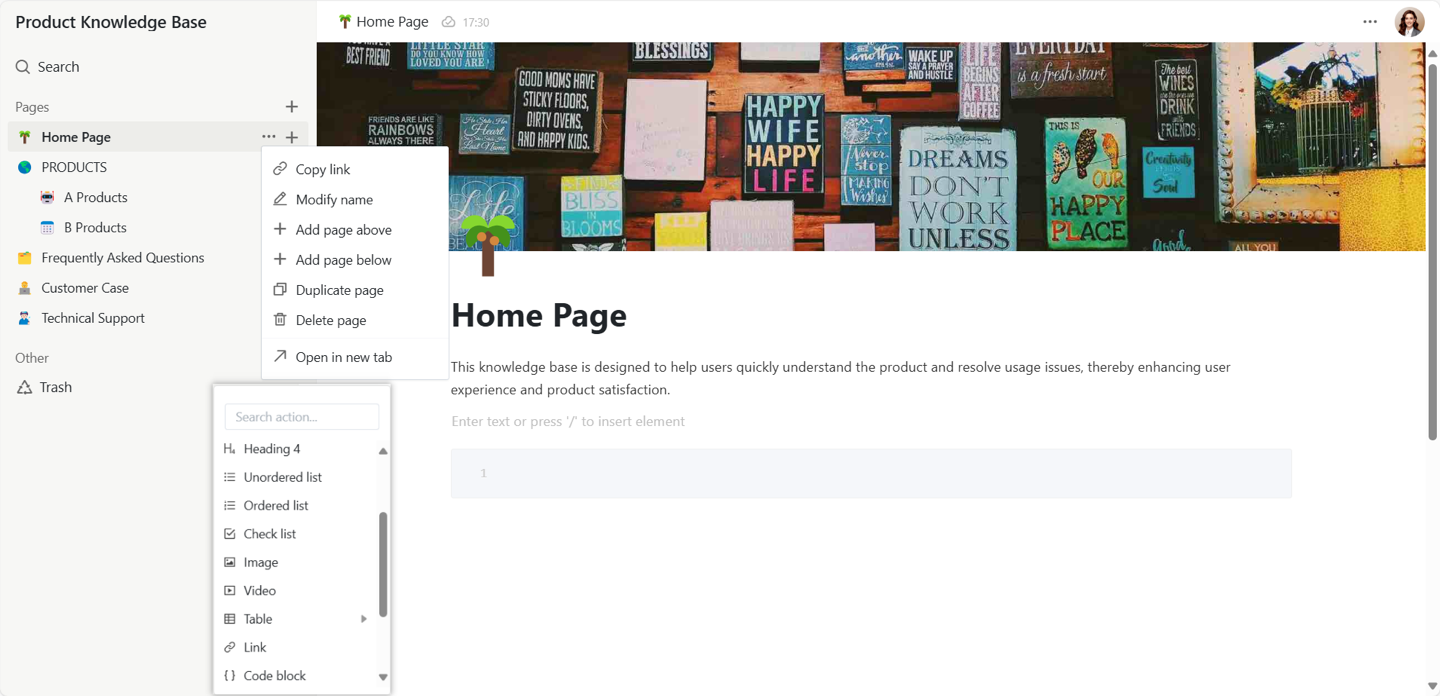Click the cover banner image

point(871,146)
